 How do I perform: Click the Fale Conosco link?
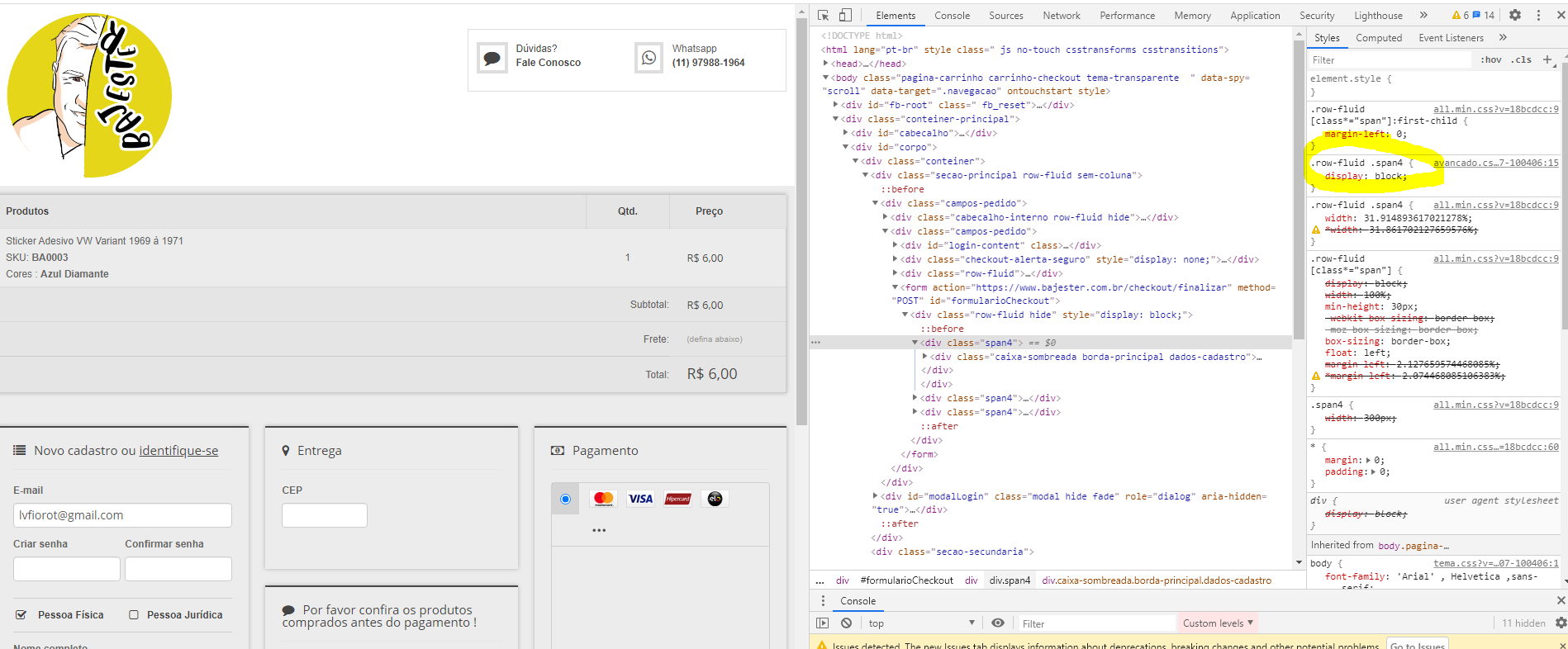pos(548,62)
